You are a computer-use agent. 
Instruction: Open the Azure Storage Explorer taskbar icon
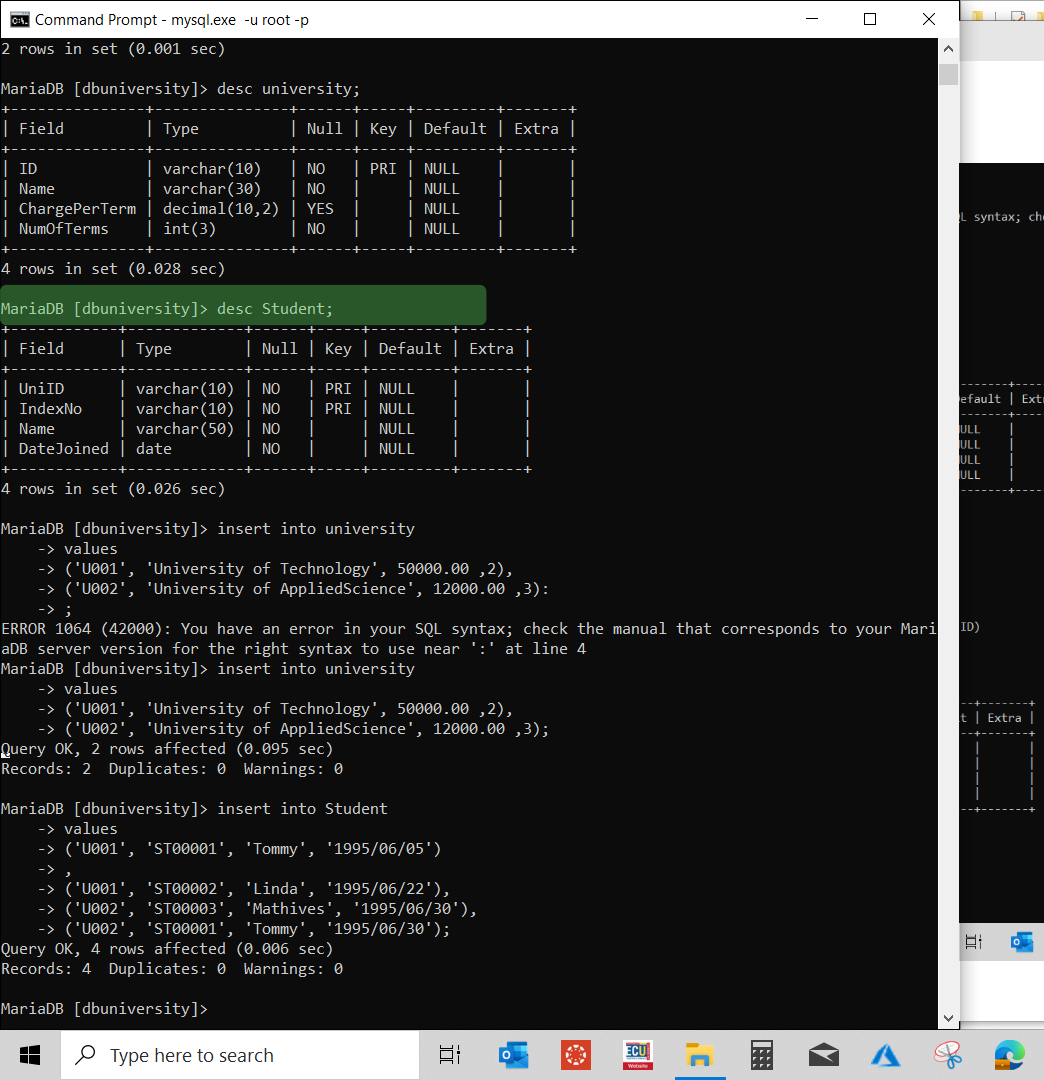[885, 1055]
